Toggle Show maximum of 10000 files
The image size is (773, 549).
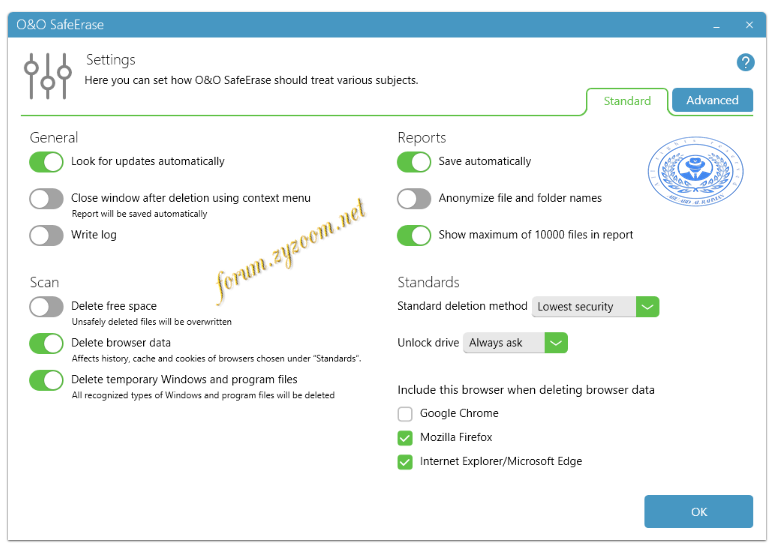click(414, 235)
